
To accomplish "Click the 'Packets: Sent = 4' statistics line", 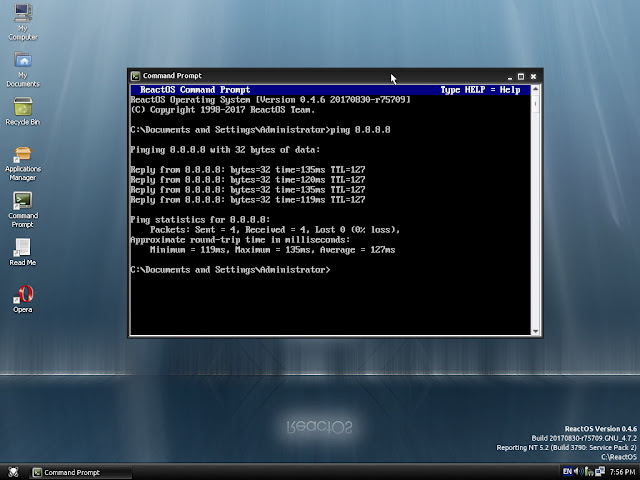I will (275, 230).
